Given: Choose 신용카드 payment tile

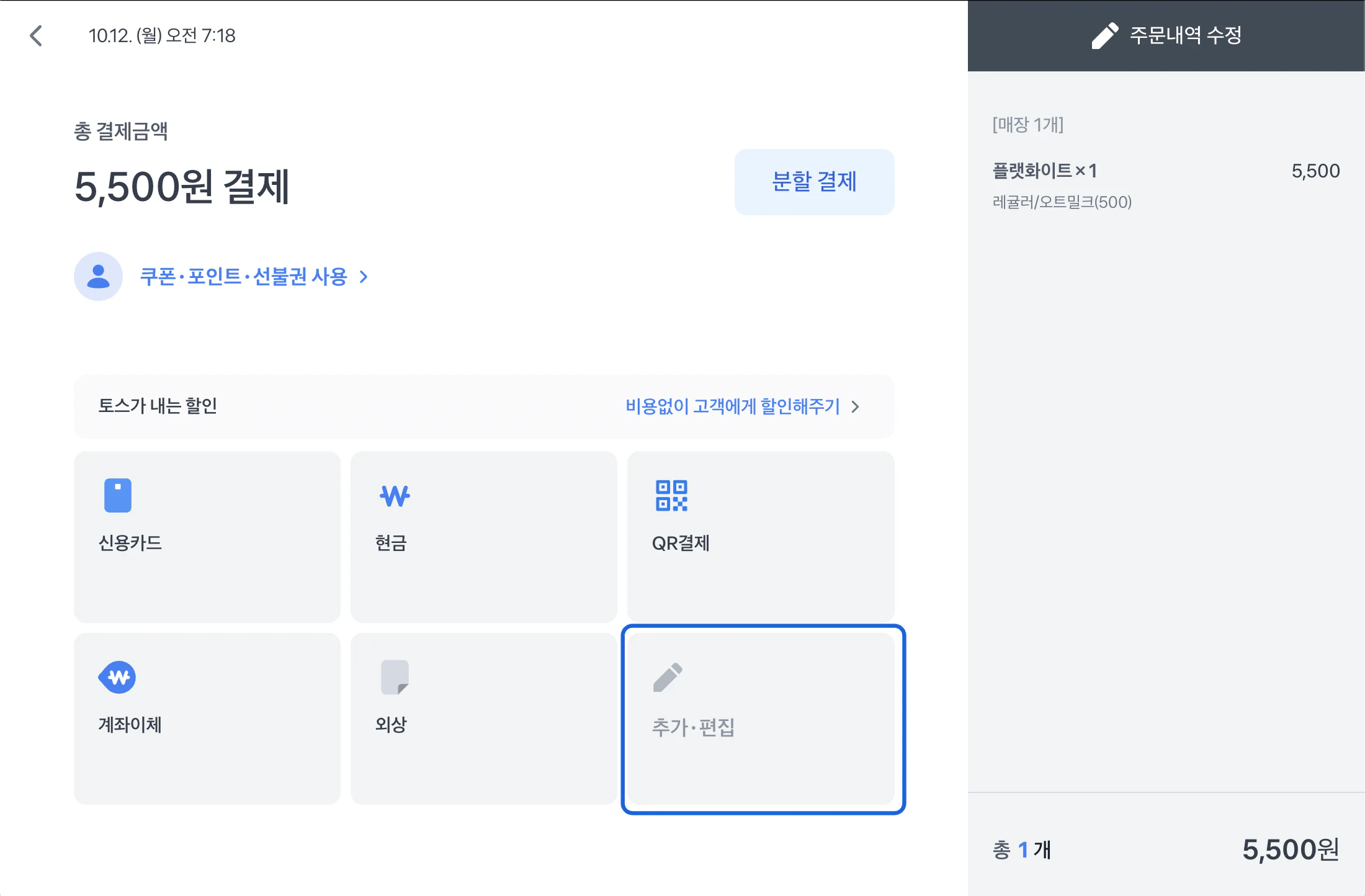Looking at the screenshot, I should coord(207,537).
